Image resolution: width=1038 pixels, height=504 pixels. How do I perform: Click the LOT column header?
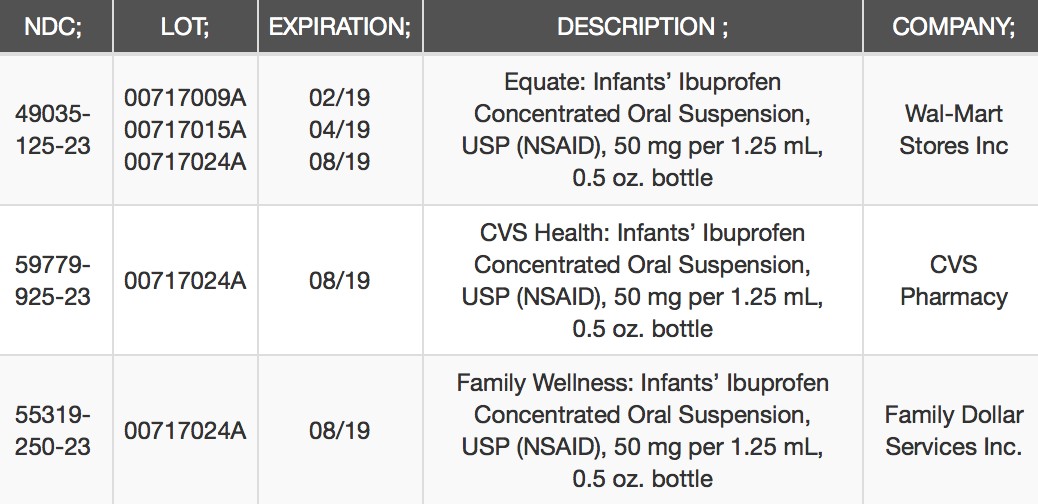185,26
